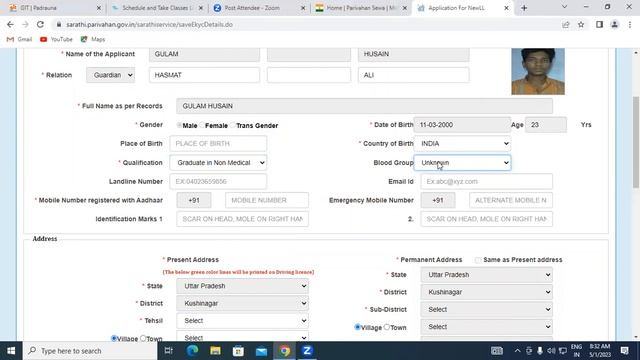Show the tab search dropdown arrow
640x360 pixels.
564,7
